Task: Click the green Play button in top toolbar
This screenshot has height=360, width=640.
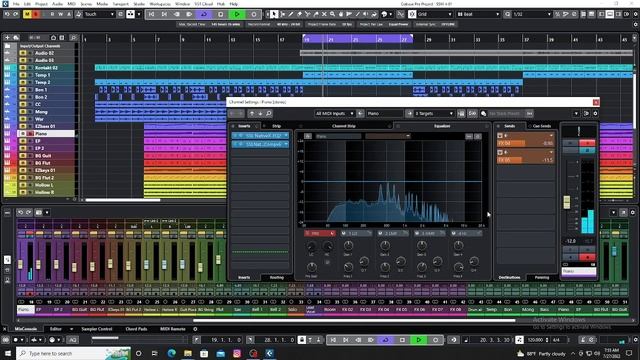Action: (237, 14)
